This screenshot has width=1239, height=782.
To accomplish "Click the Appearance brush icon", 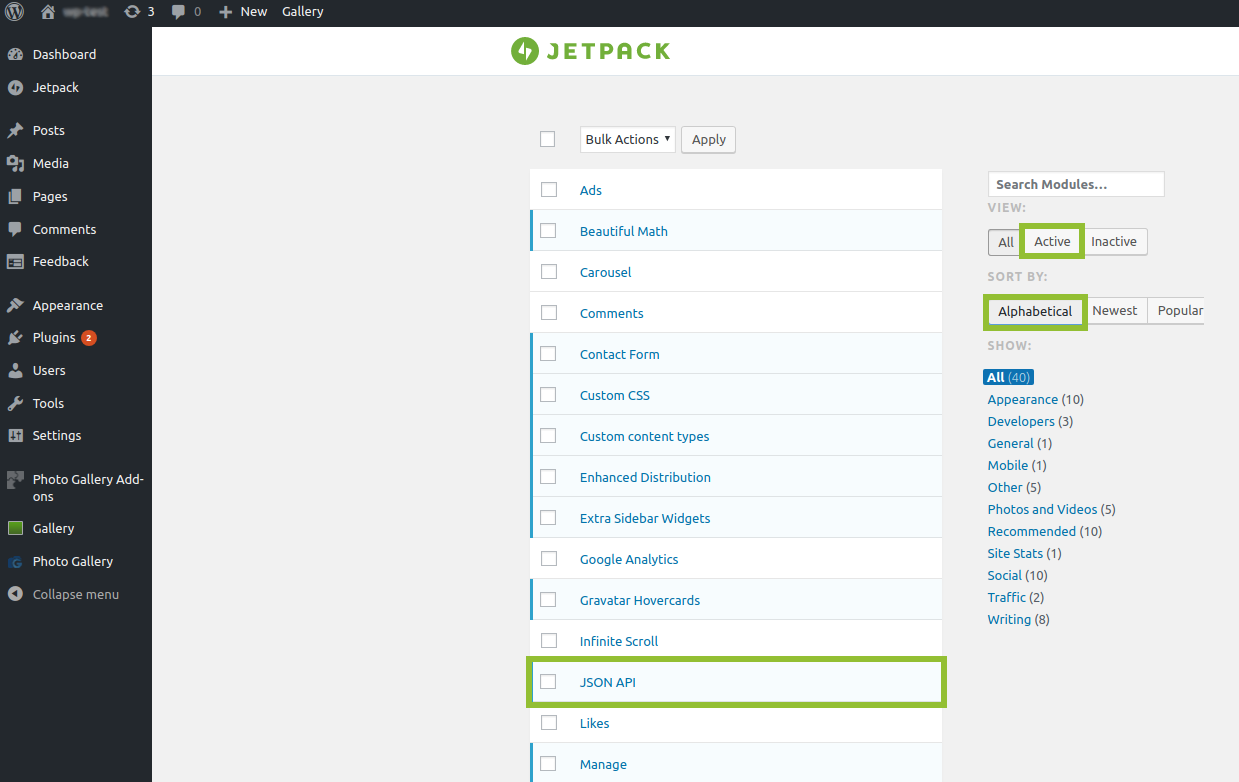I will pyautogui.click(x=15, y=305).
